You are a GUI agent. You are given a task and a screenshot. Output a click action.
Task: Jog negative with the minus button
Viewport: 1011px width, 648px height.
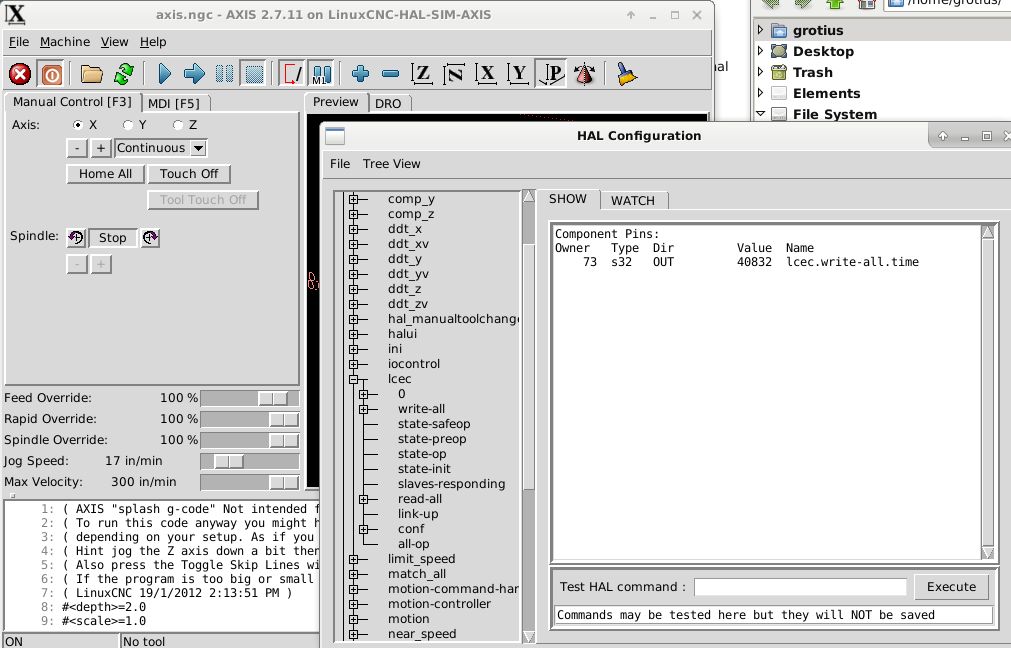(x=77, y=148)
